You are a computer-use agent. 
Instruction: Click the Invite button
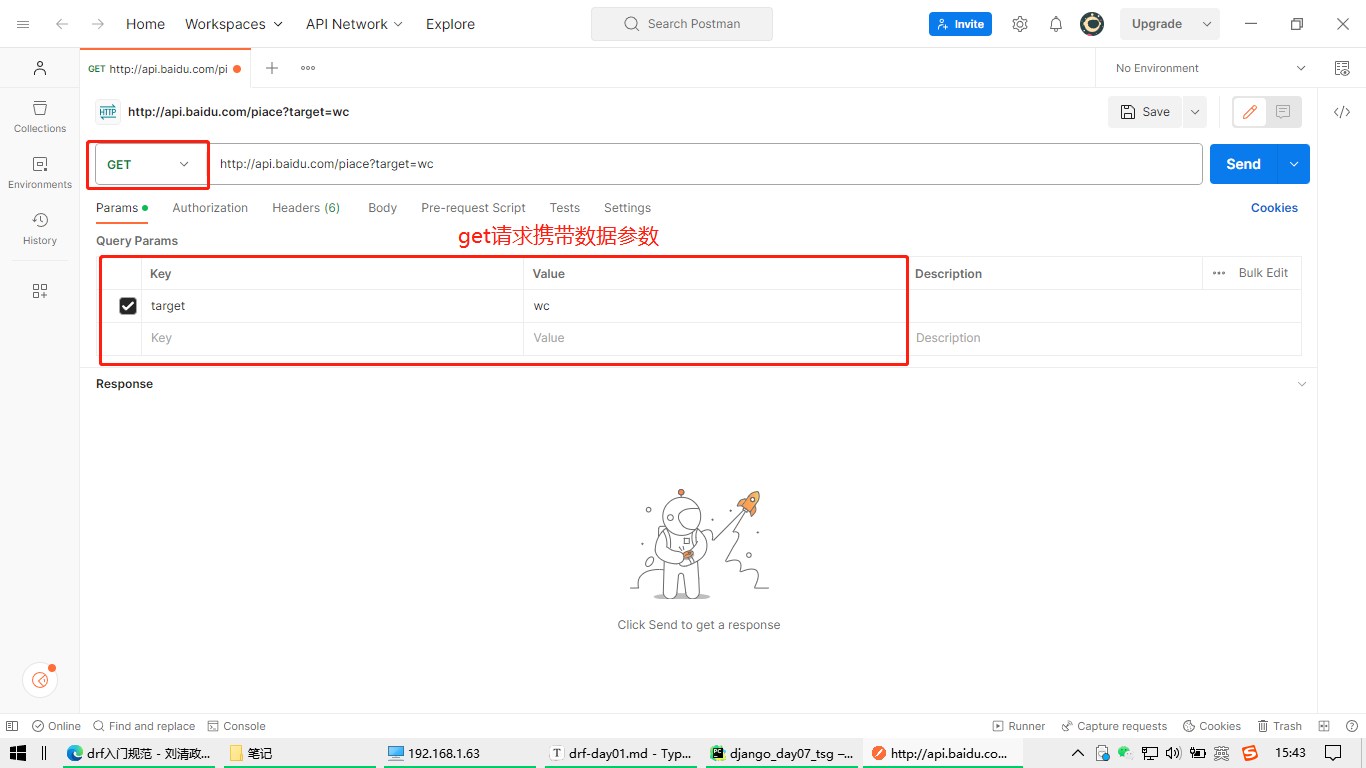[x=960, y=24]
